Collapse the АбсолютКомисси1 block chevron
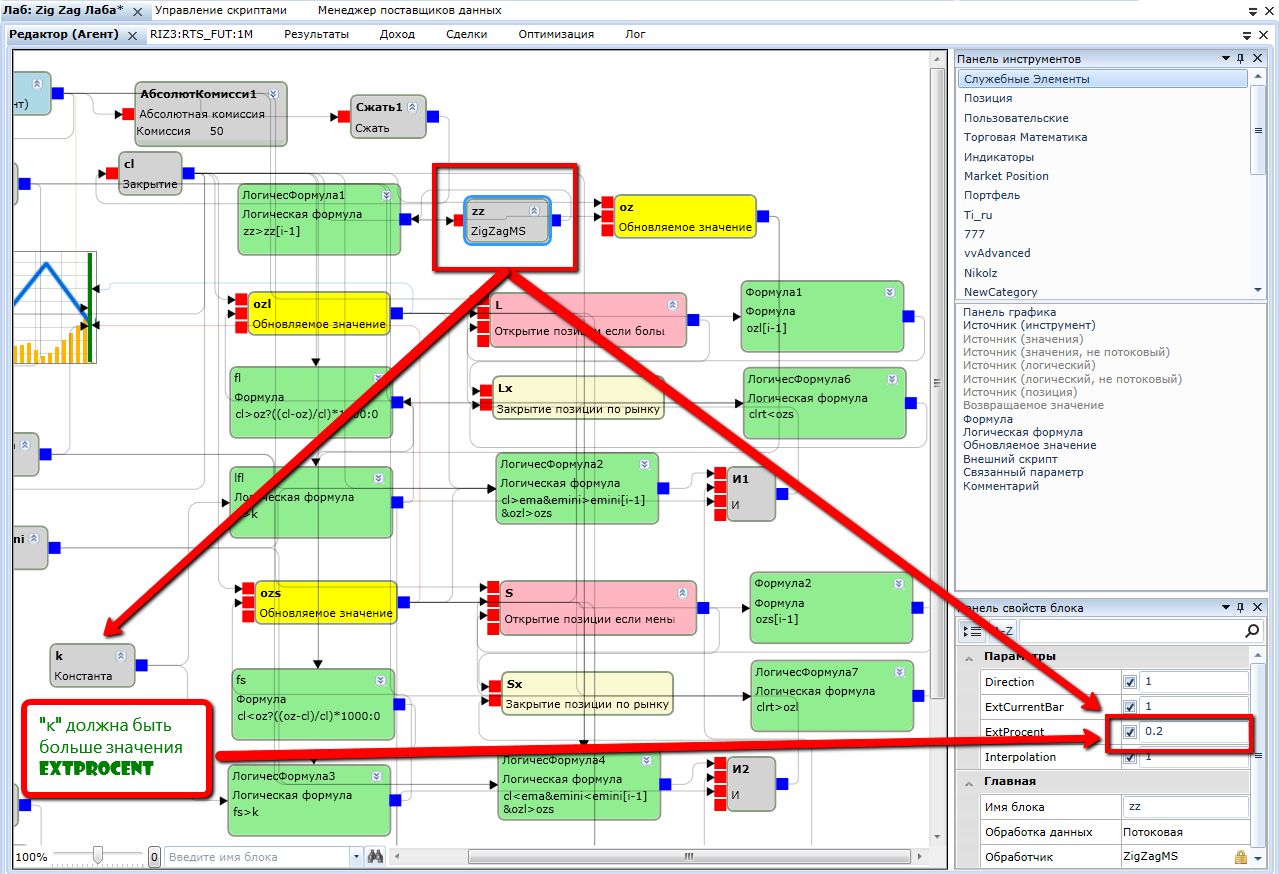Screen dimensions: 1279x874 click(x=272, y=94)
